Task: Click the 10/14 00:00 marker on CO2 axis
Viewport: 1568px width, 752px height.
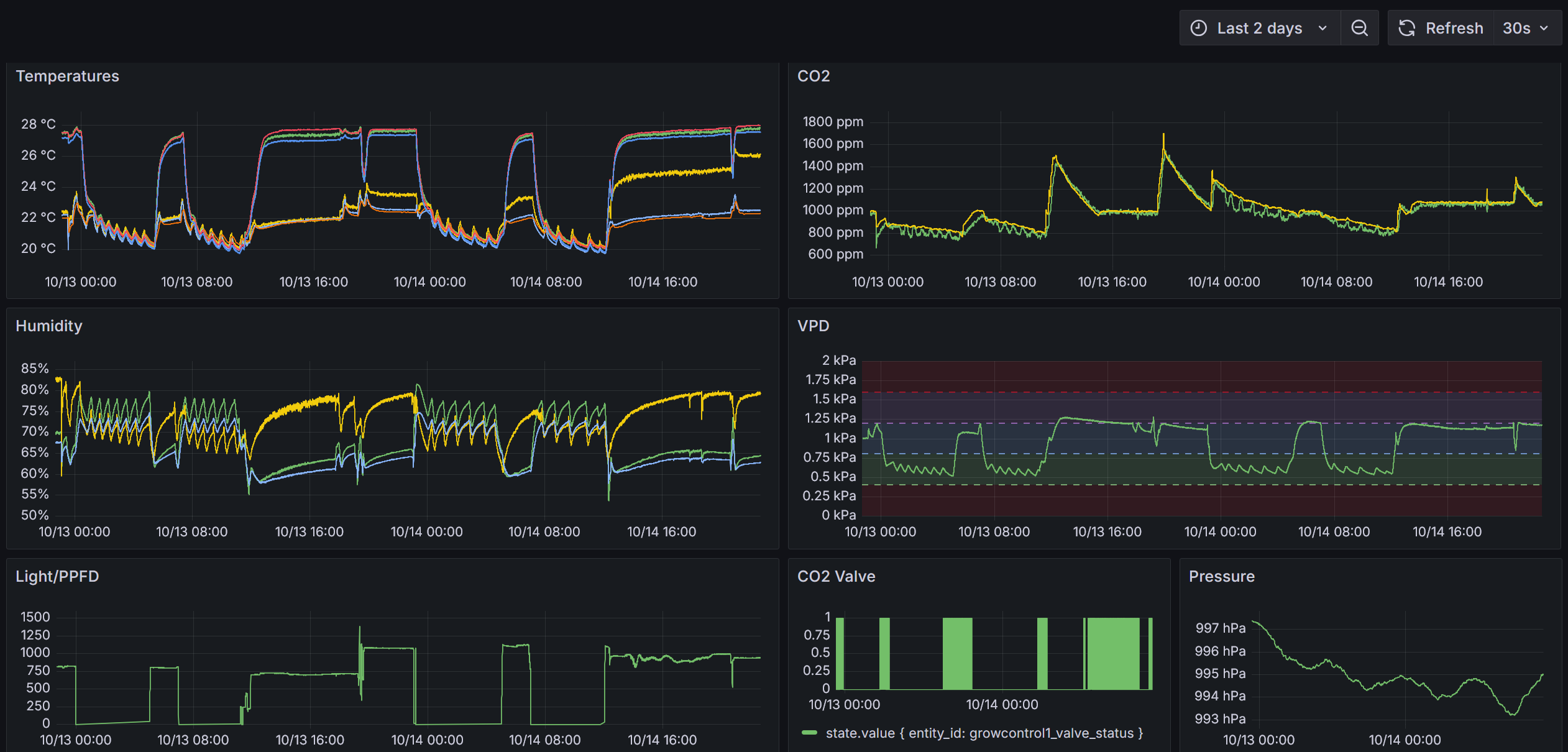Action: click(x=1224, y=282)
